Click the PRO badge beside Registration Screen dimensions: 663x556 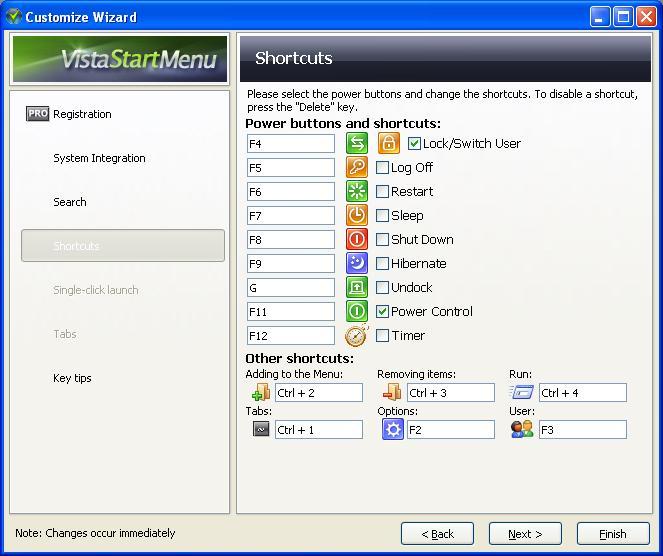(x=37, y=114)
